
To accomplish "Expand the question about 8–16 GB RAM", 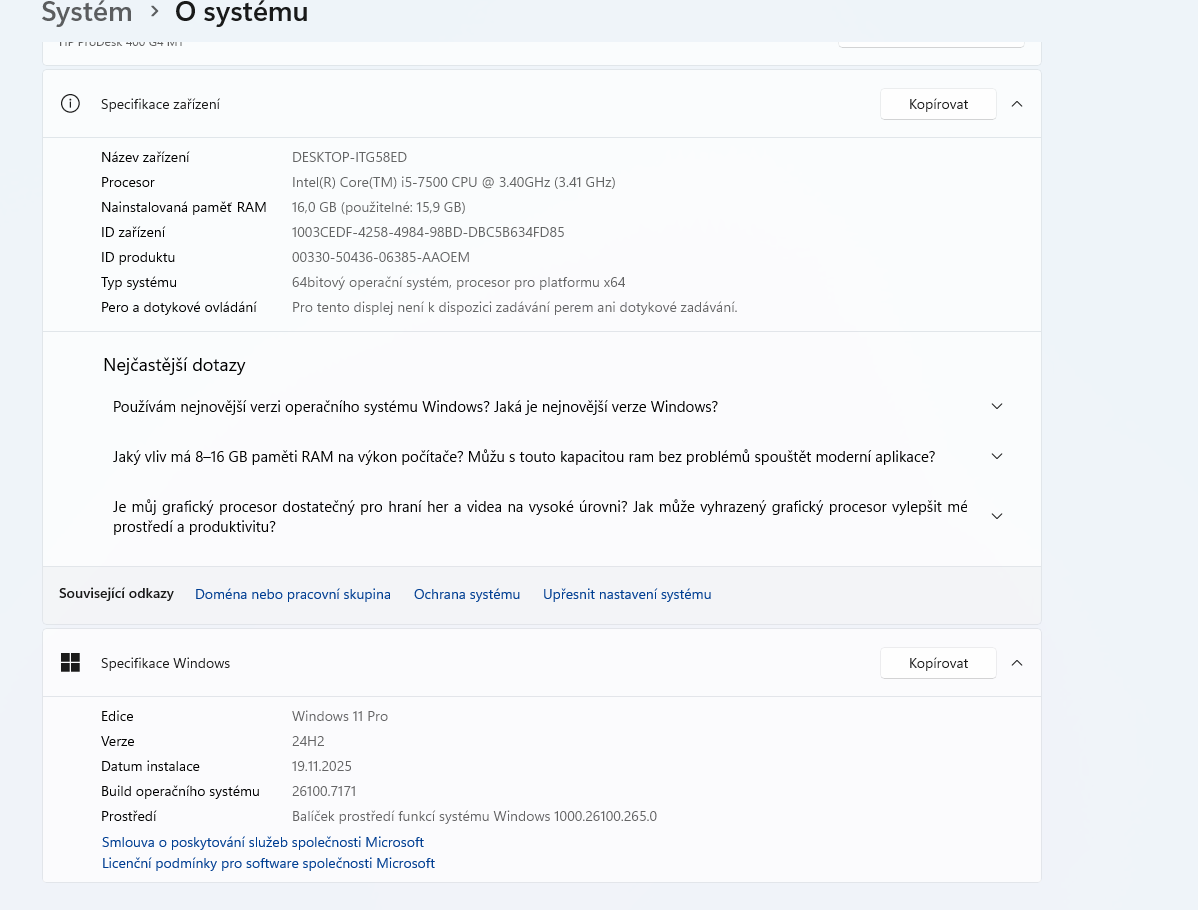I will click(x=996, y=457).
